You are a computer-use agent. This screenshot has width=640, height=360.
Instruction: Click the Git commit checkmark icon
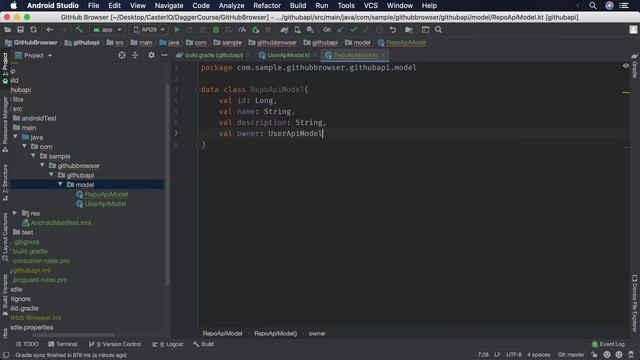click(353, 30)
